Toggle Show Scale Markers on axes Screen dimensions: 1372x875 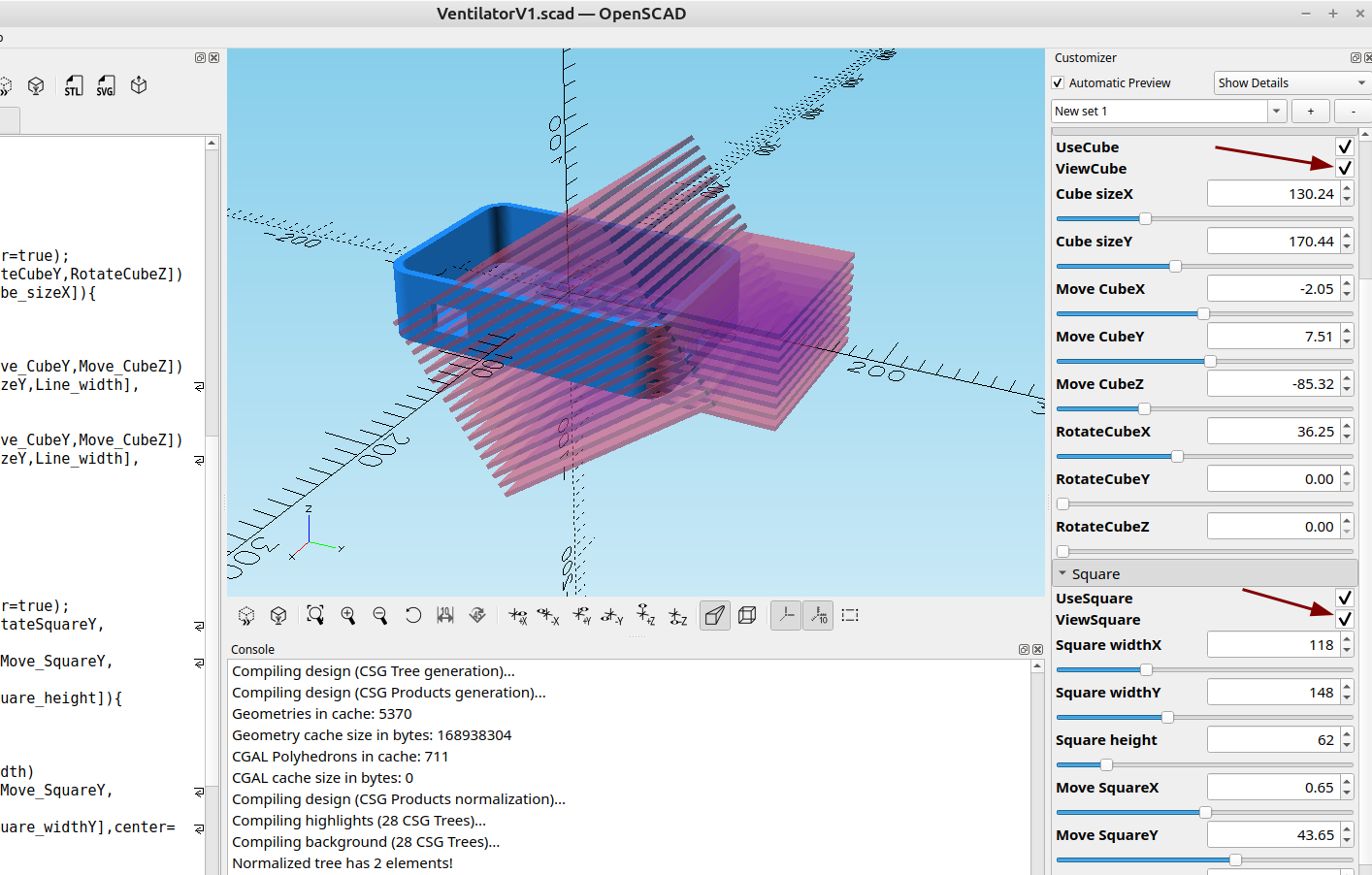pos(818,615)
